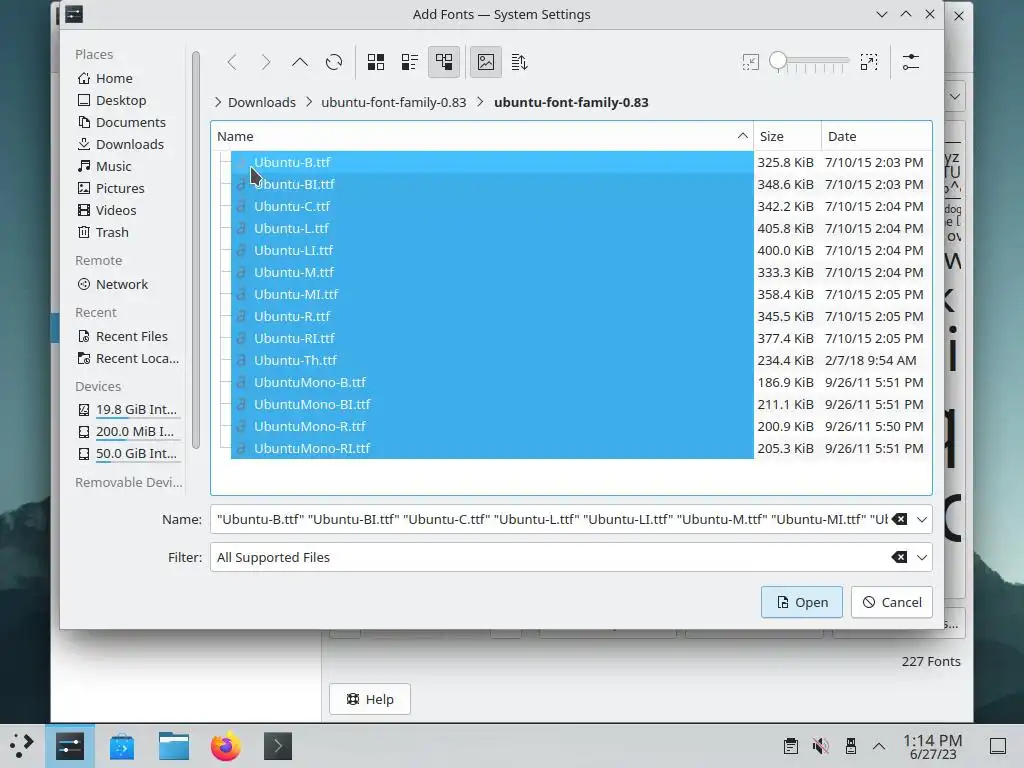Launch Firefox from the taskbar

(225, 746)
